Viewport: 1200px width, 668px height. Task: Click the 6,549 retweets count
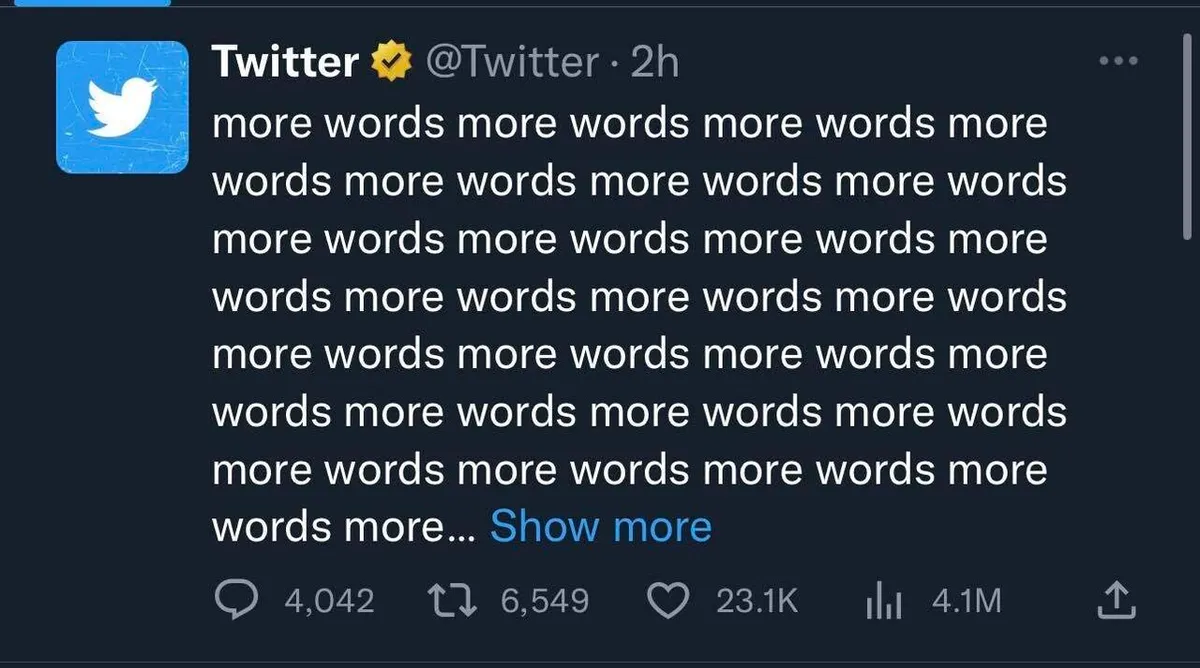pos(544,601)
